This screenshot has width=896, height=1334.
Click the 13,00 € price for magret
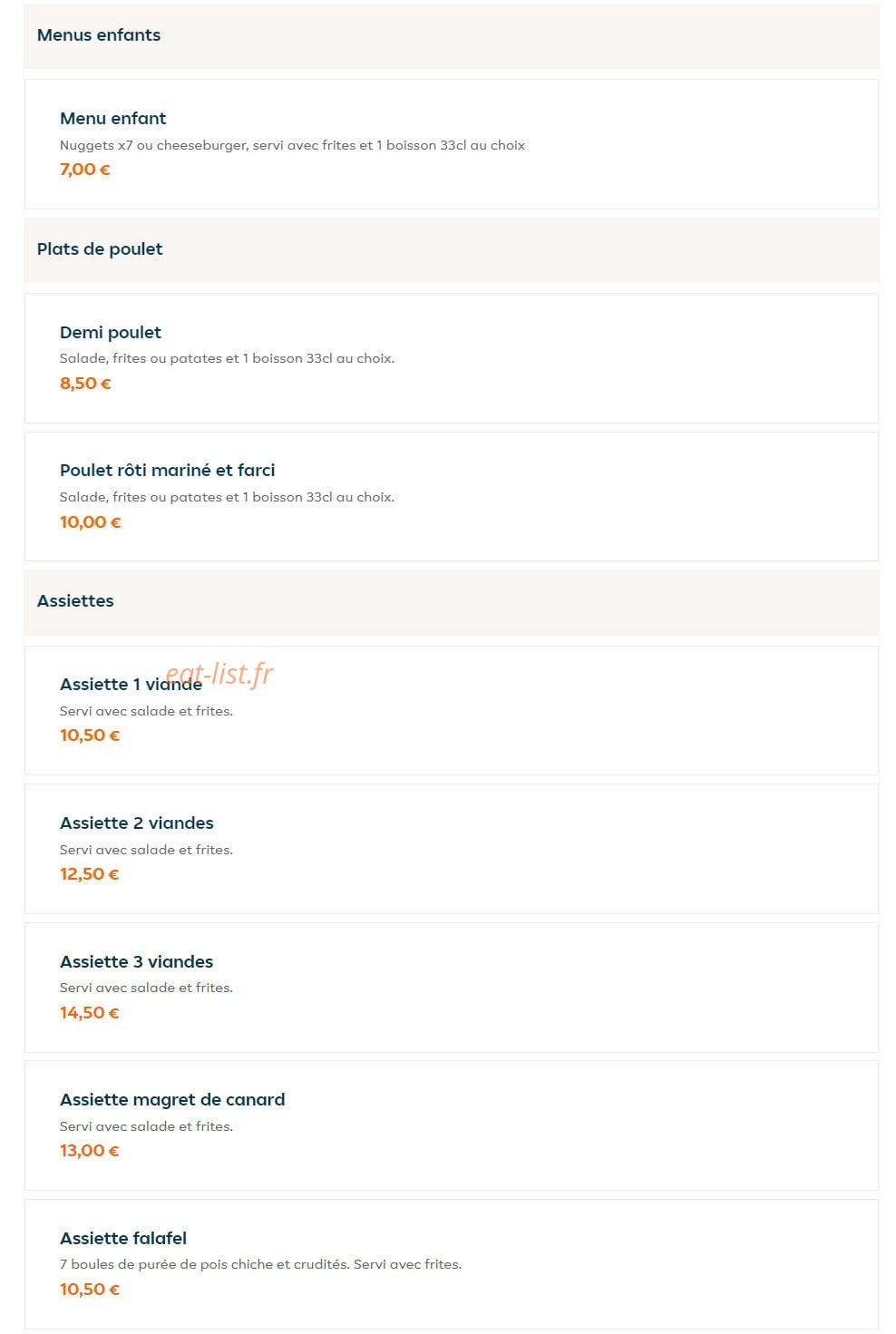click(90, 1151)
